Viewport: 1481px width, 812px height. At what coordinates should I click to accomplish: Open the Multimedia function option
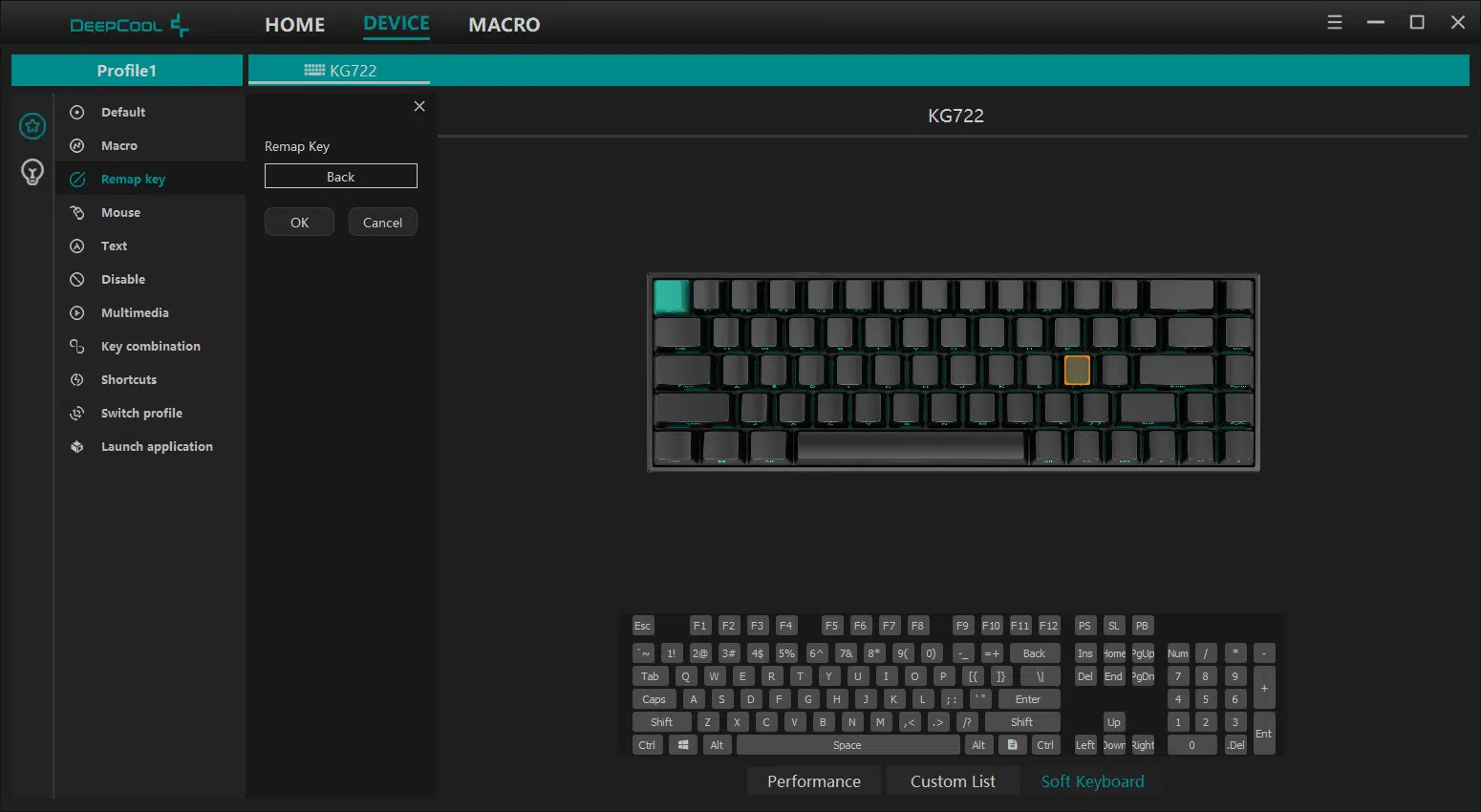tap(135, 312)
